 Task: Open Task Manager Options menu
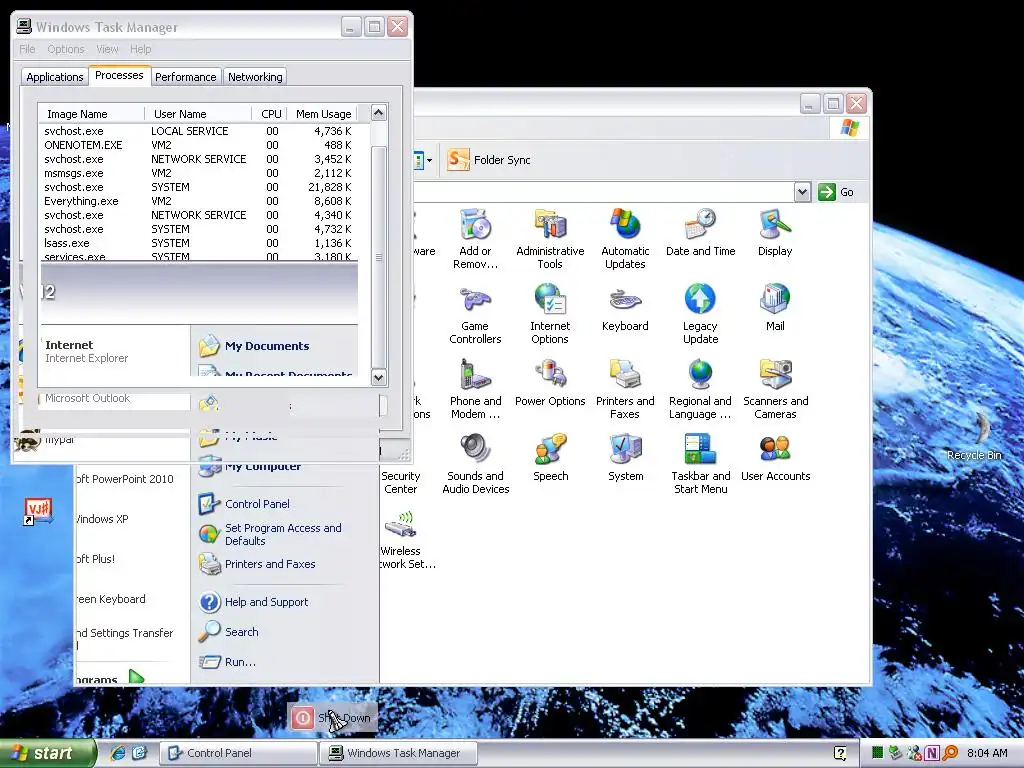coord(65,49)
